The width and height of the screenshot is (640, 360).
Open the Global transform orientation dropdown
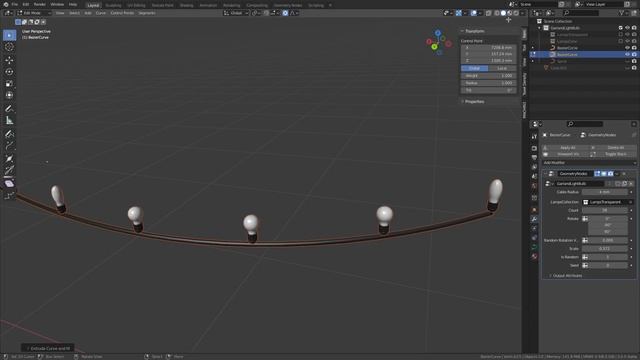236,13
